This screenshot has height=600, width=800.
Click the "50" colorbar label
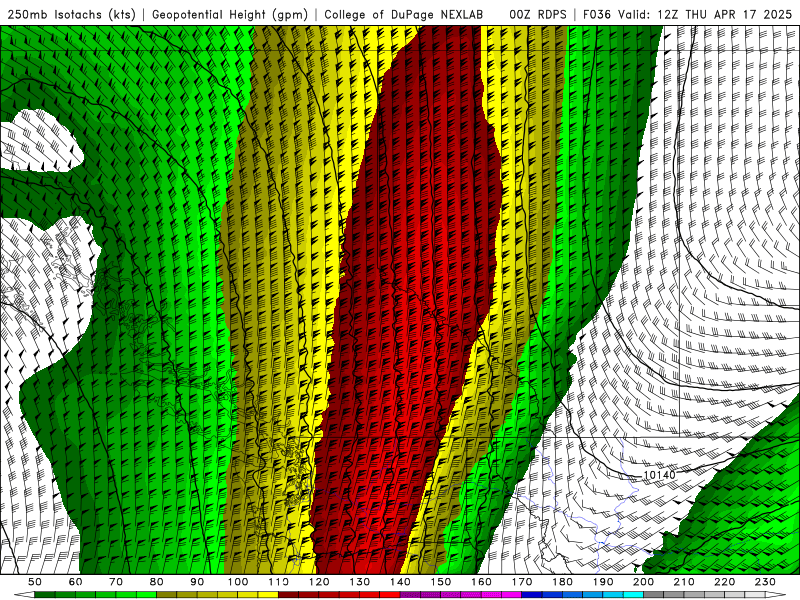pos(35,582)
